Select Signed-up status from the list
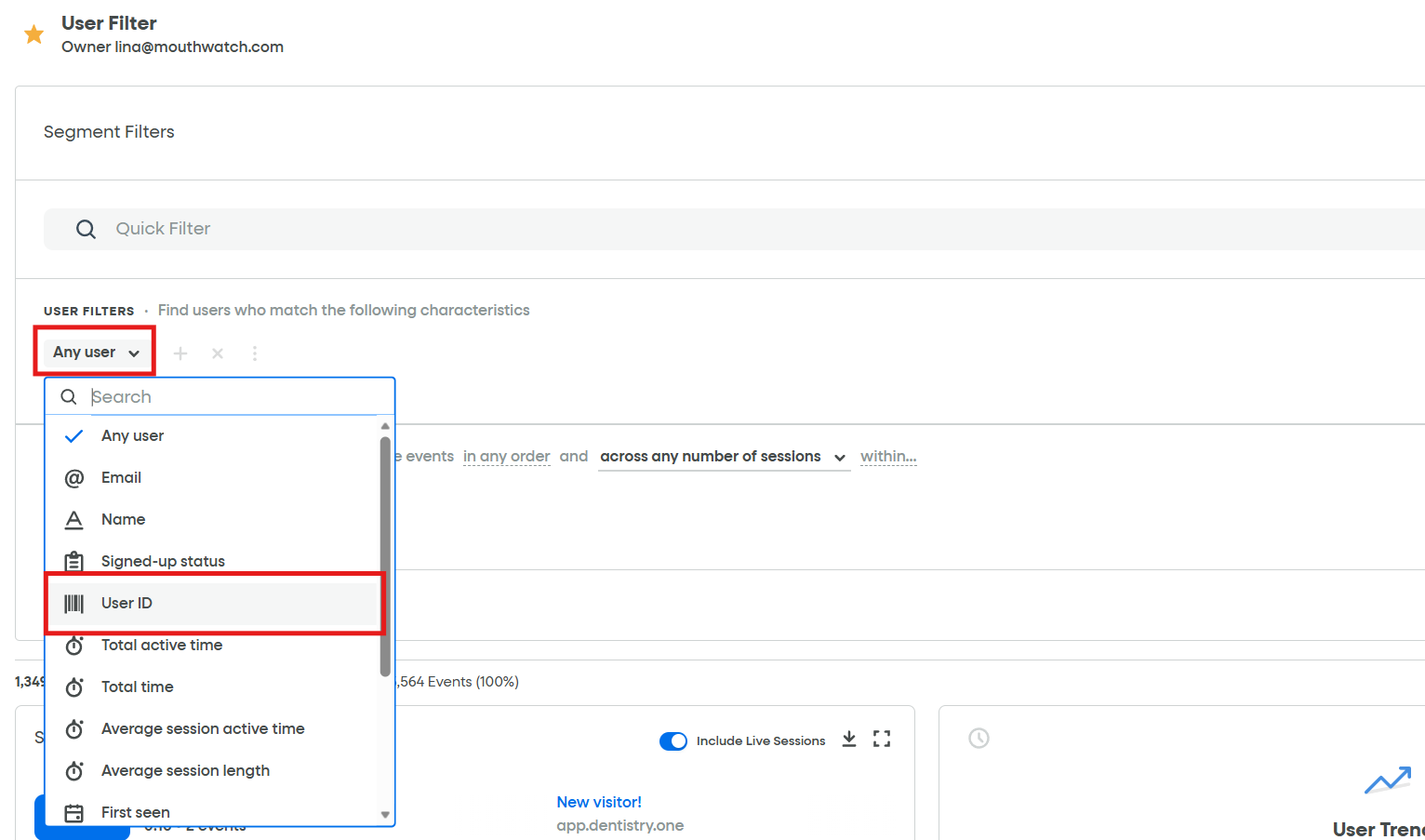The width and height of the screenshot is (1425, 840). click(163, 561)
